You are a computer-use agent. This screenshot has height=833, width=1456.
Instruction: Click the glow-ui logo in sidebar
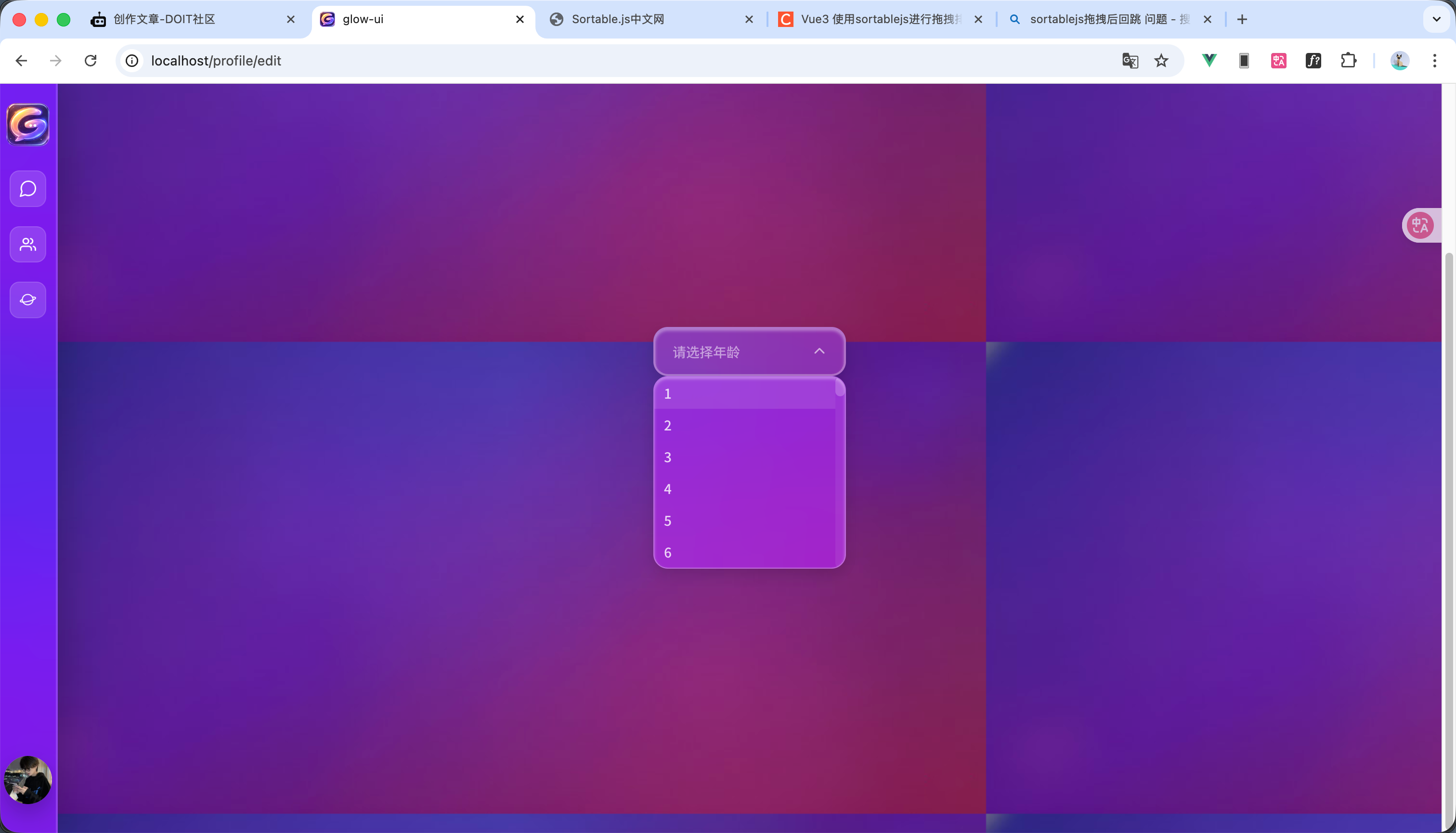27,124
